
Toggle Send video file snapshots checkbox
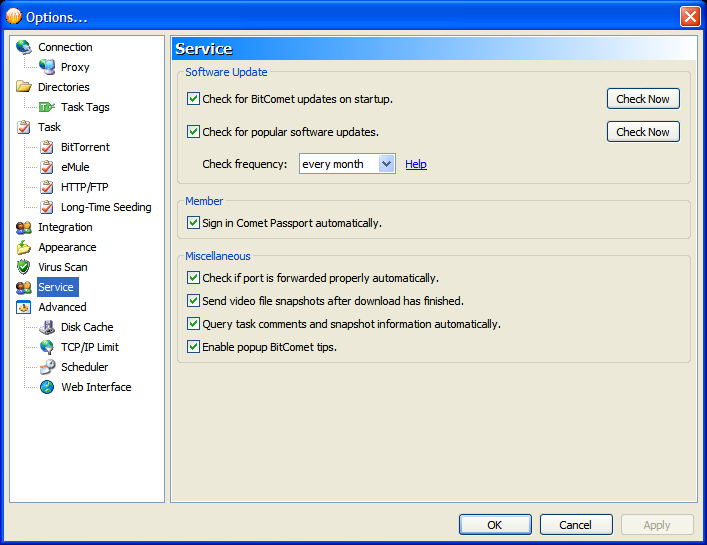point(193,301)
